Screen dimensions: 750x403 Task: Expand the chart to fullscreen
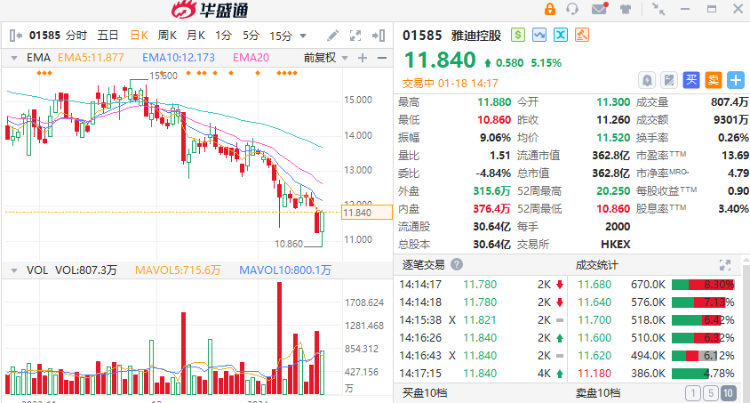coord(355,35)
